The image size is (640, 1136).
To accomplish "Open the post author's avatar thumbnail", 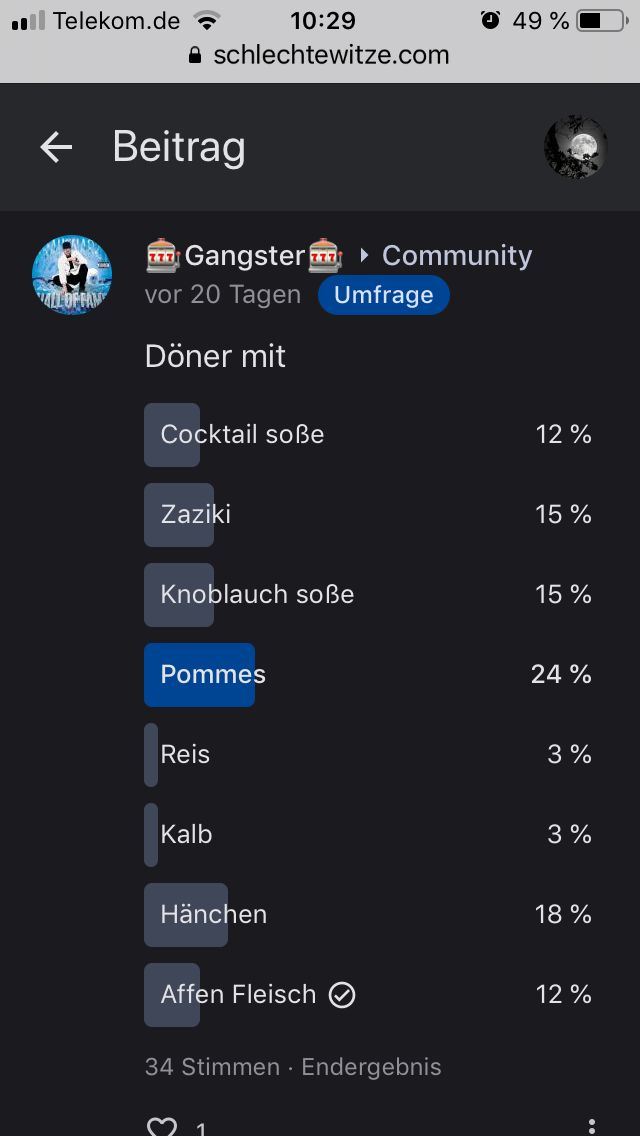I will tap(72, 275).
